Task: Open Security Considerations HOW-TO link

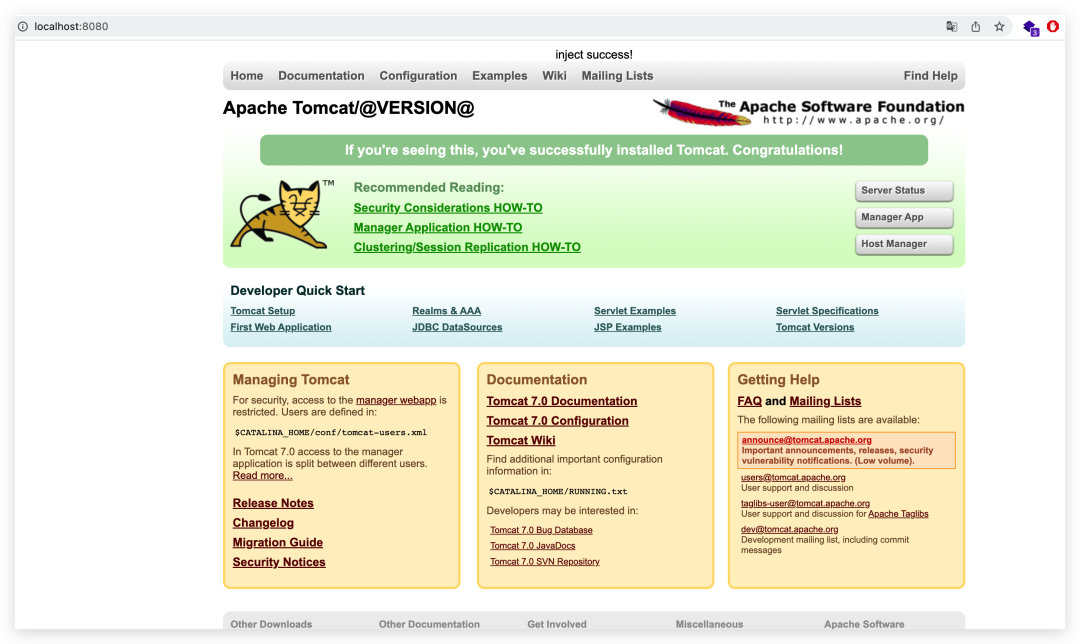Action: point(448,208)
